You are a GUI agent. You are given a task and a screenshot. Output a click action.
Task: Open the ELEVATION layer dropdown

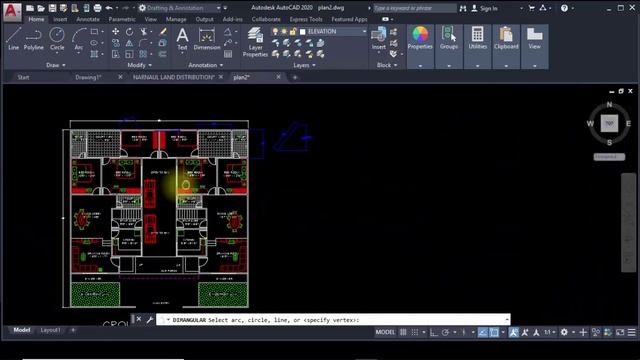[x=364, y=31]
